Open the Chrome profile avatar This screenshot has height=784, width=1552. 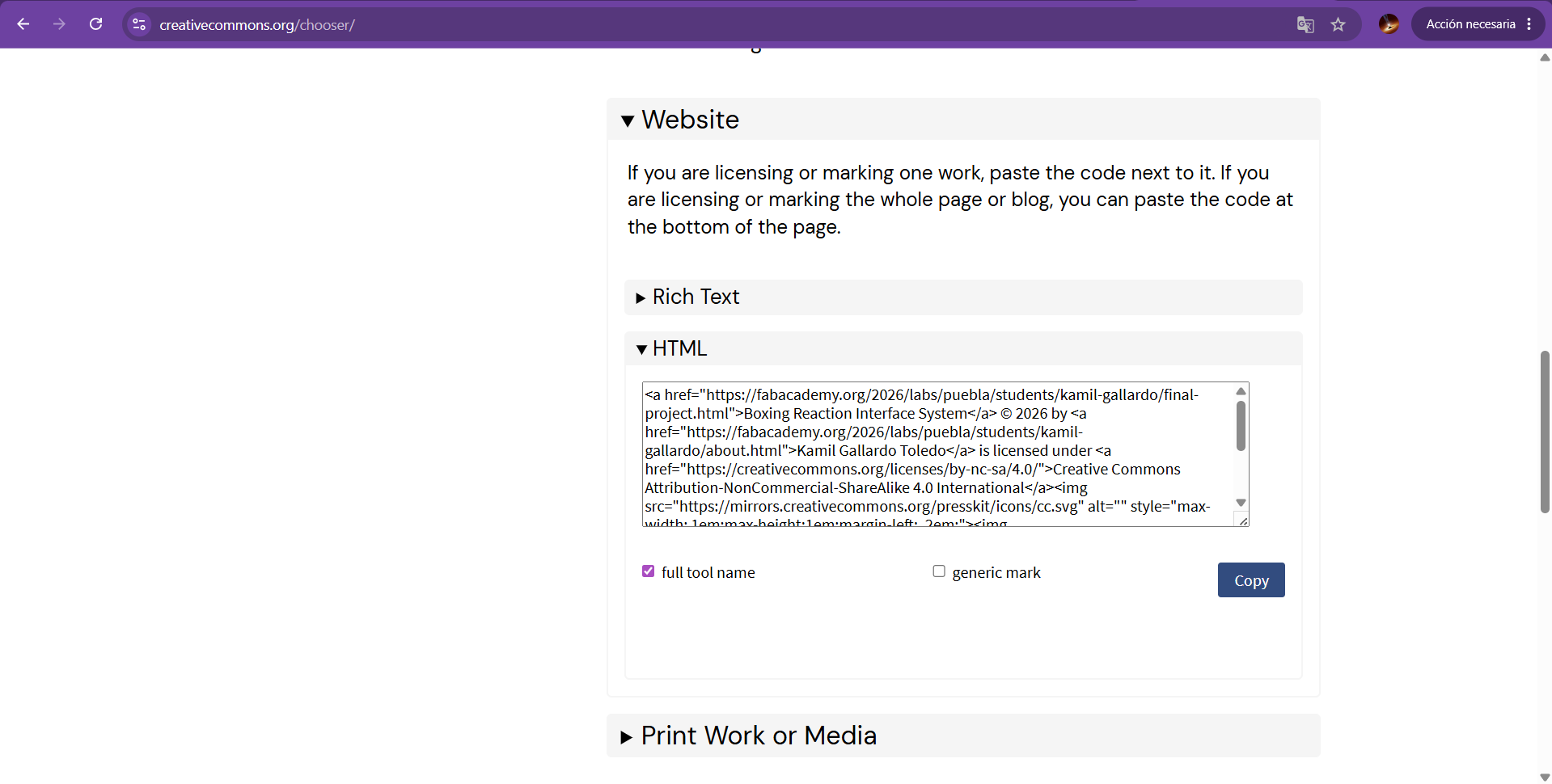pos(1389,24)
